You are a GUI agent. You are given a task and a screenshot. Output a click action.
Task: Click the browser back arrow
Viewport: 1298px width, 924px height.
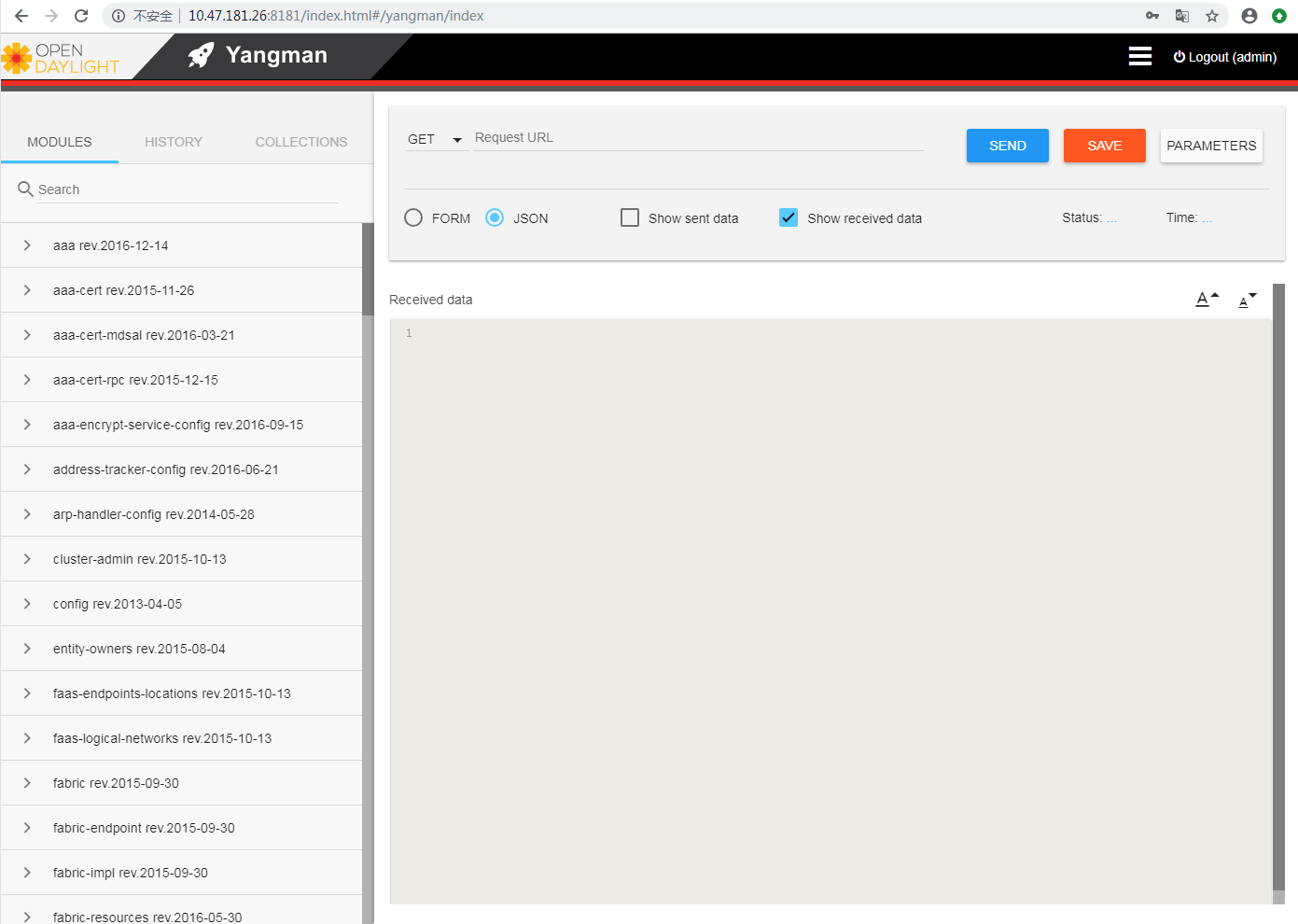point(21,16)
